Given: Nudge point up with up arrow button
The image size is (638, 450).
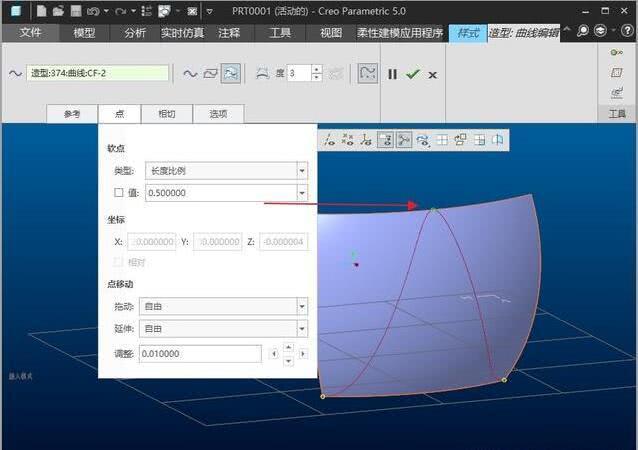Looking at the screenshot, I should pyautogui.click(x=288, y=347).
